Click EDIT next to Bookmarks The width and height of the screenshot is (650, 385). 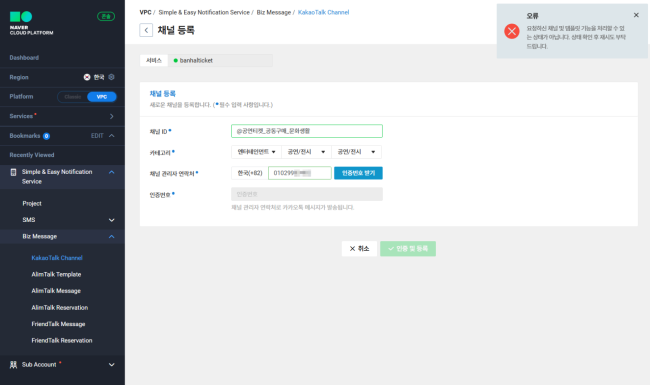pos(97,136)
